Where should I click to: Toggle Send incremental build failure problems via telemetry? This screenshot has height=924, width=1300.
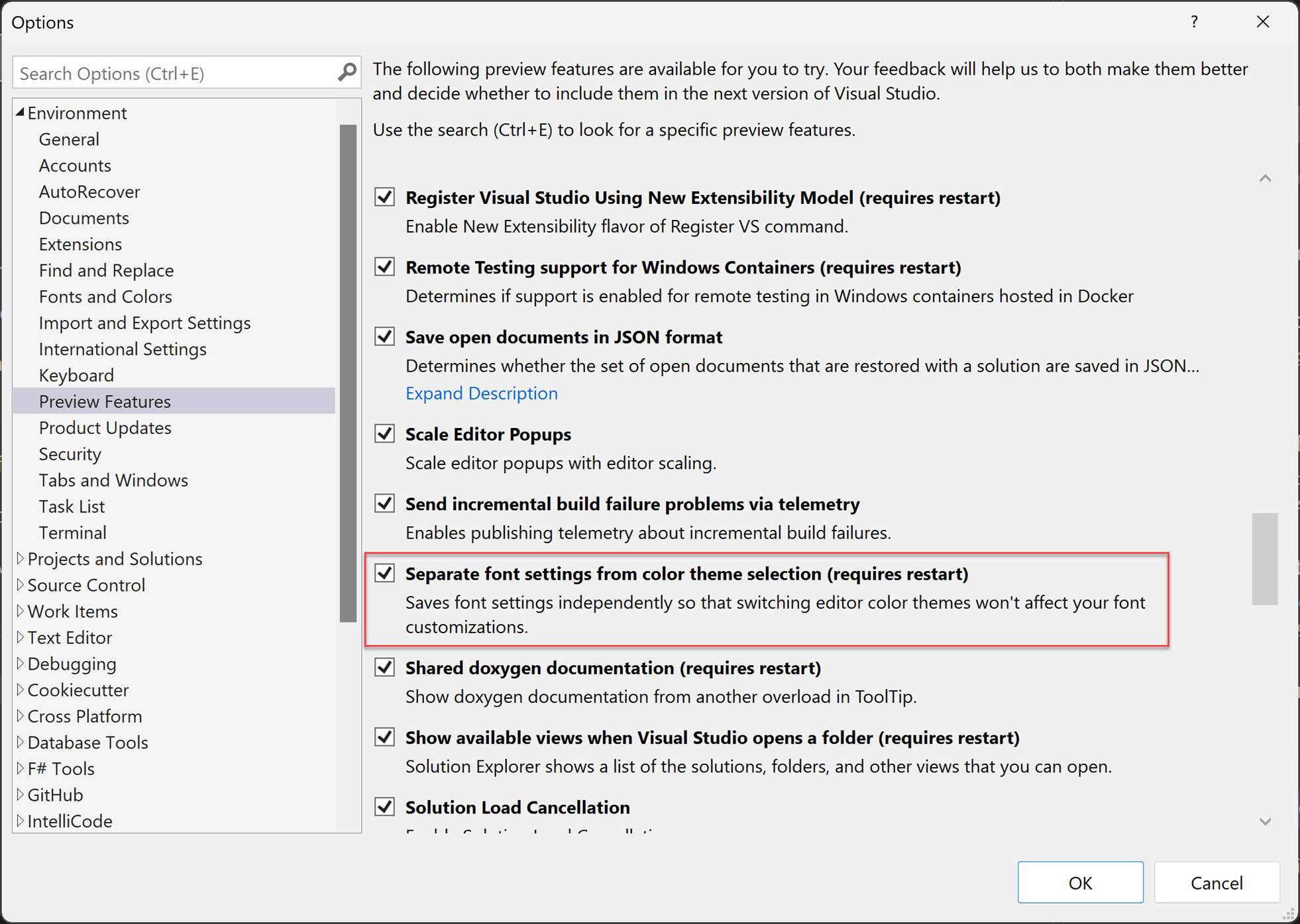388,504
